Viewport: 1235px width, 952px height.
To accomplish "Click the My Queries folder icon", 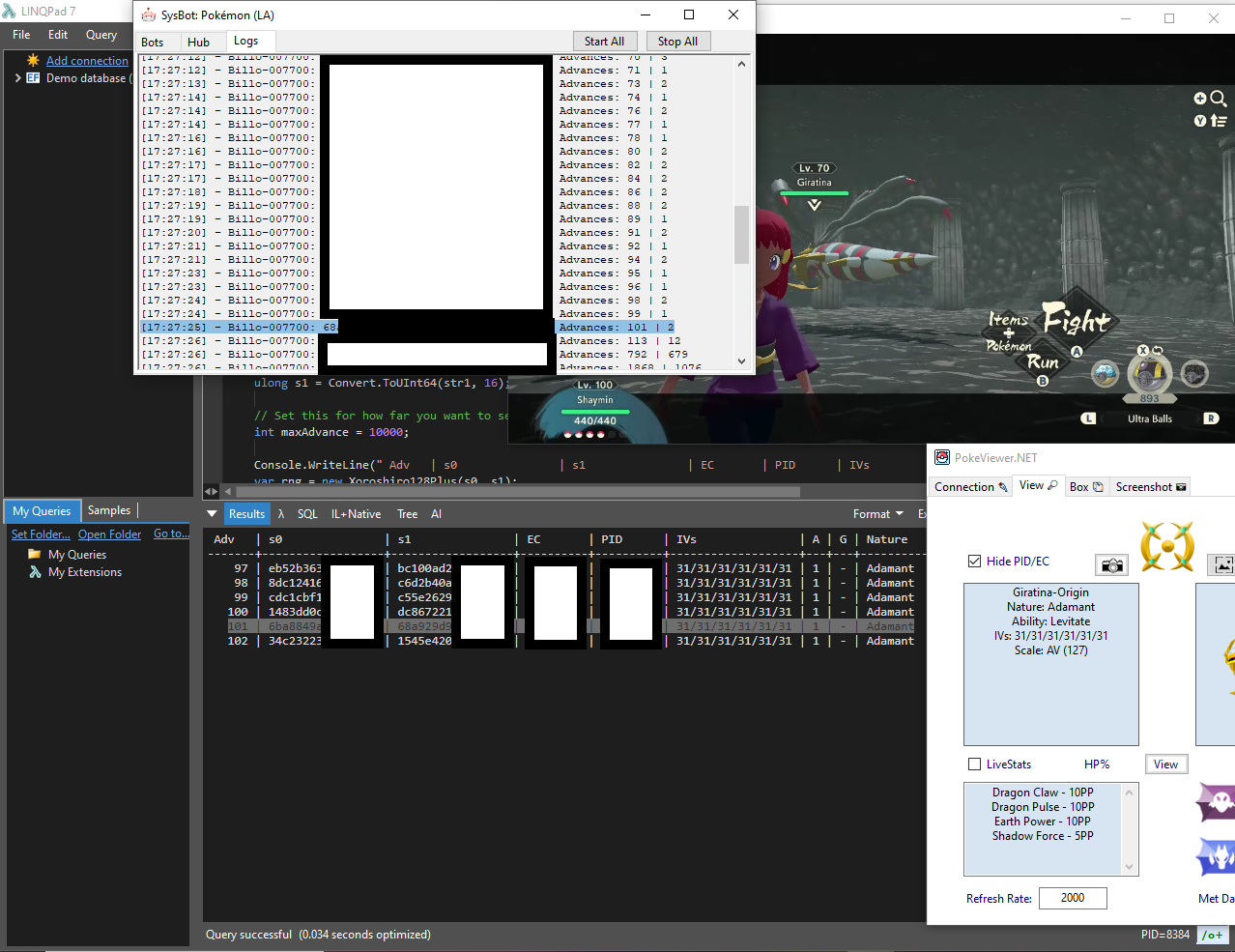I will 35,554.
